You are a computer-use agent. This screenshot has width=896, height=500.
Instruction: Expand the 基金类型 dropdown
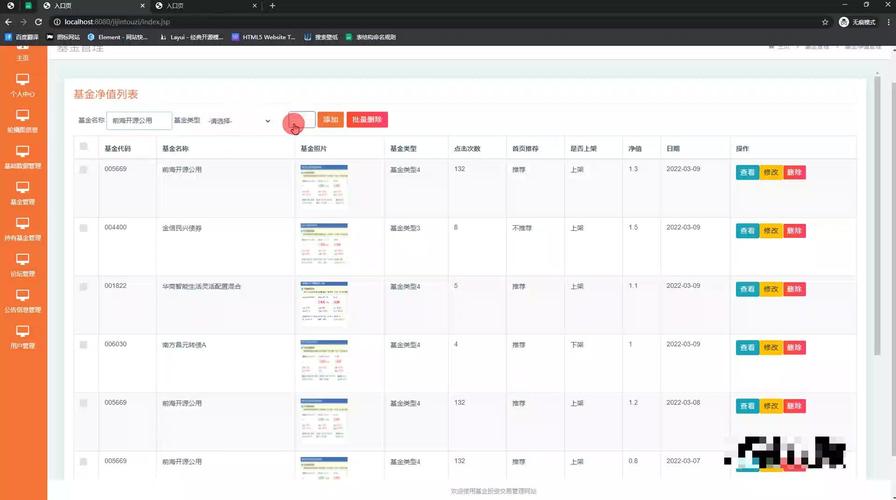238,121
